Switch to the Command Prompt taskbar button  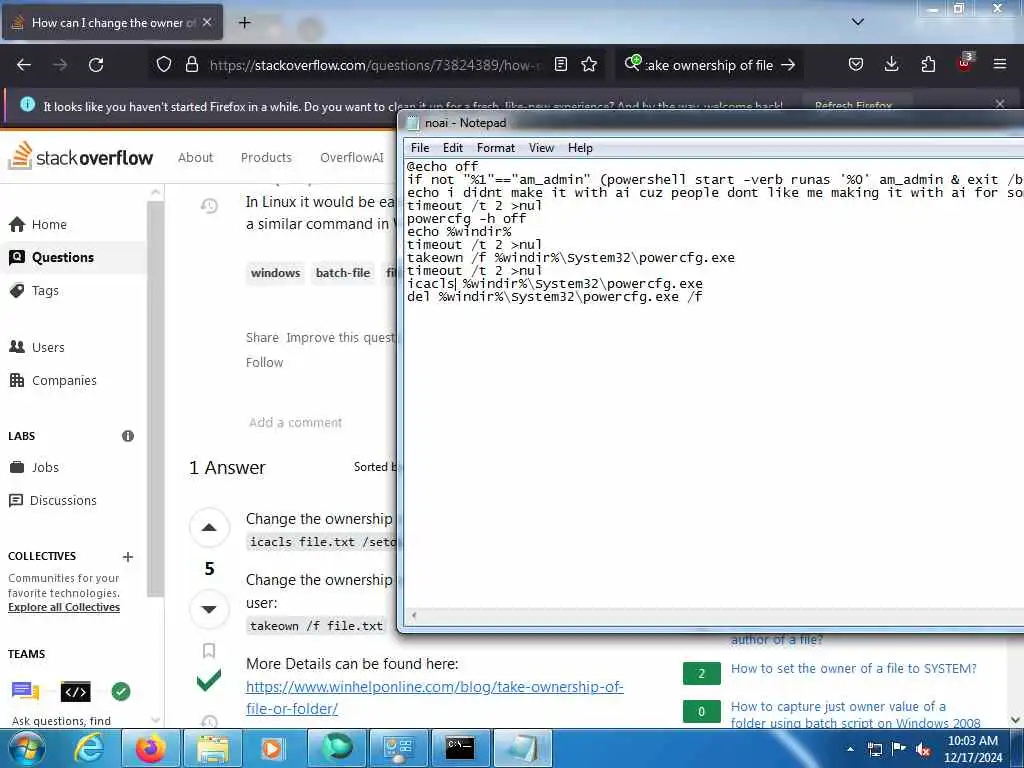pyautogui.click(x=460, y=748)
